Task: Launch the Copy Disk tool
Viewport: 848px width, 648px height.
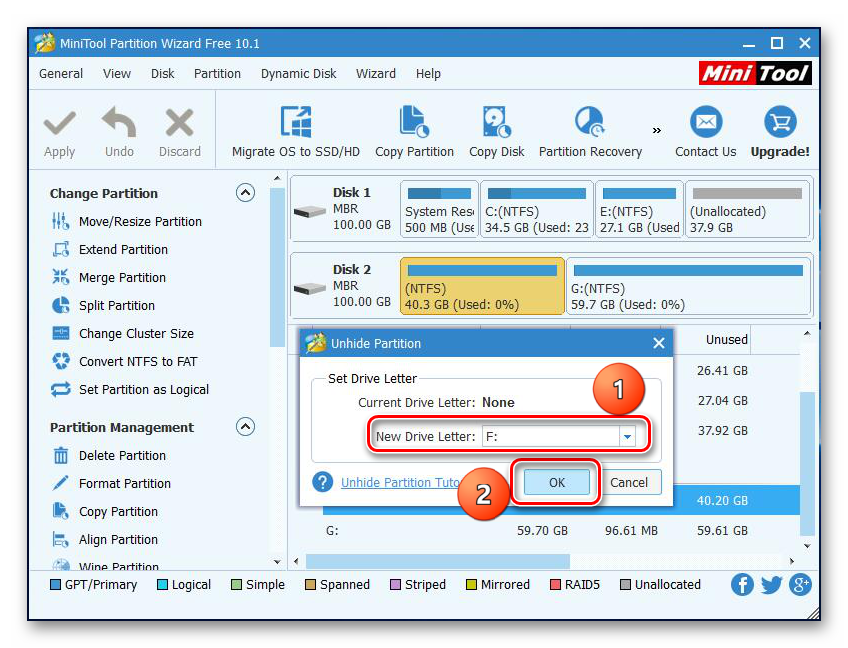Action: click(x=496, y=123)
